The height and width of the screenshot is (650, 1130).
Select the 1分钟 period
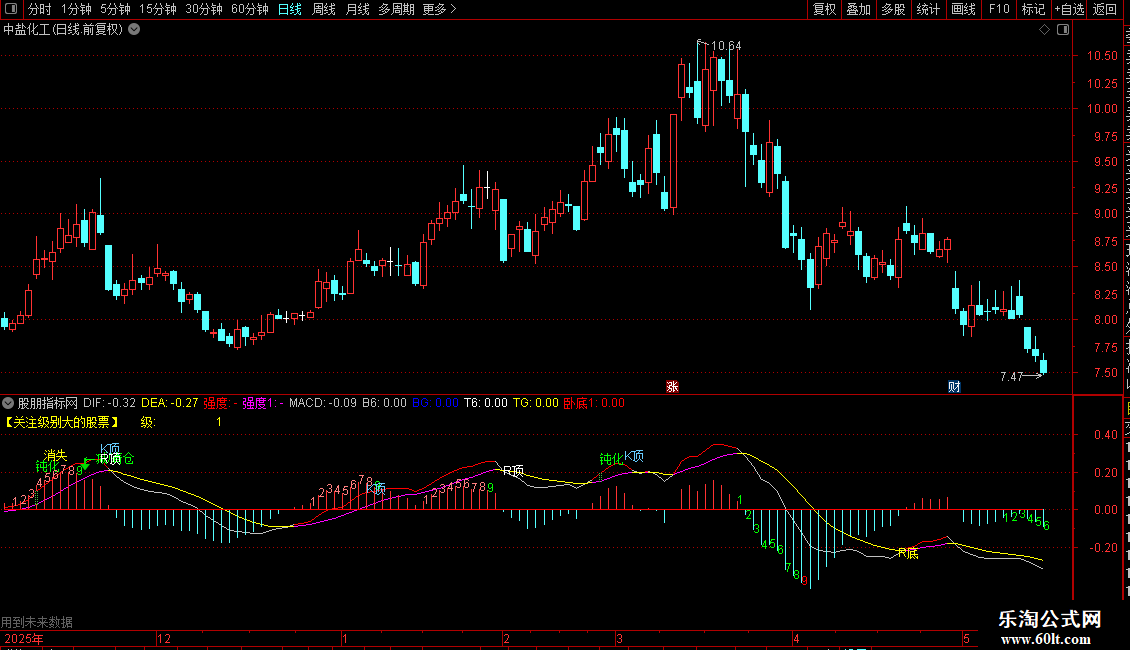76,9
